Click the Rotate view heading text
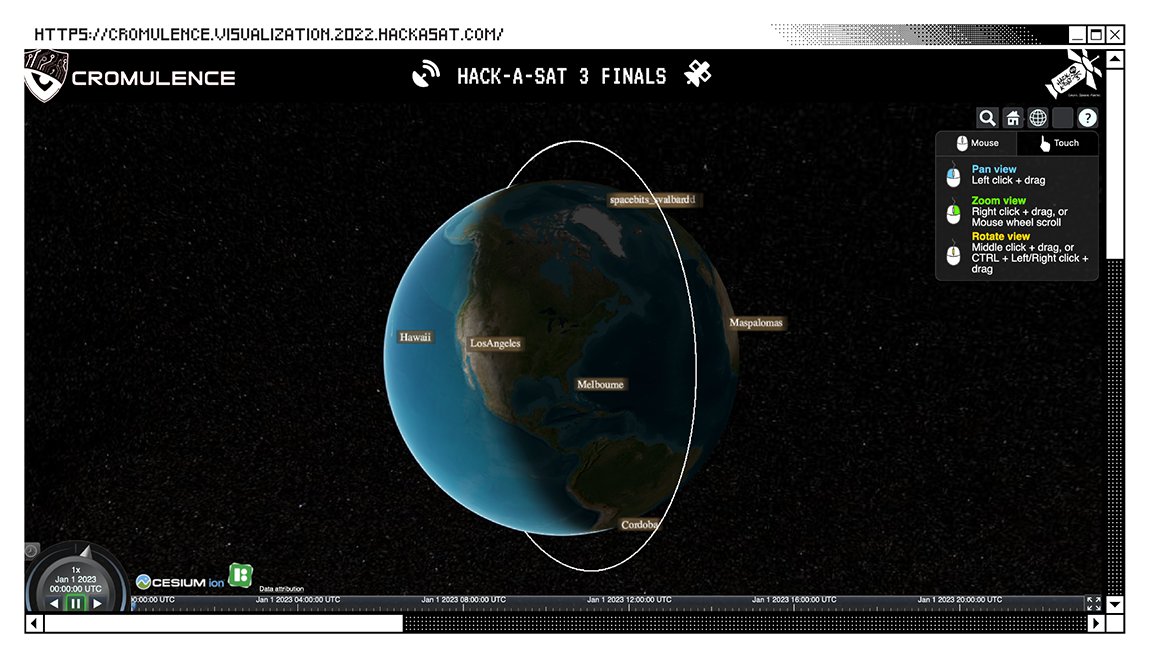This screenshot has height=672, width=1165. point(1000,236)
